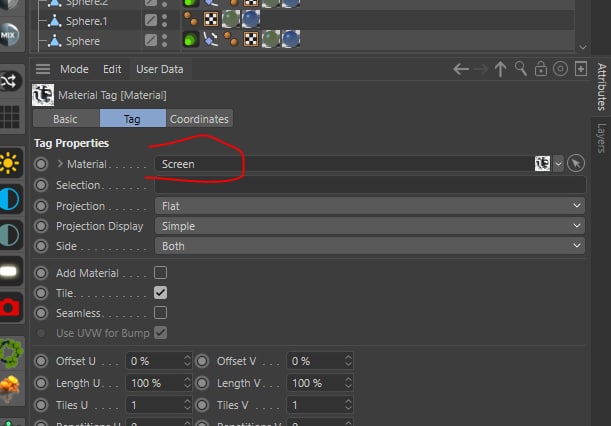Viewport: 611px width, 426px height.
Task: Go back with the left arrow
Action: 461,69
